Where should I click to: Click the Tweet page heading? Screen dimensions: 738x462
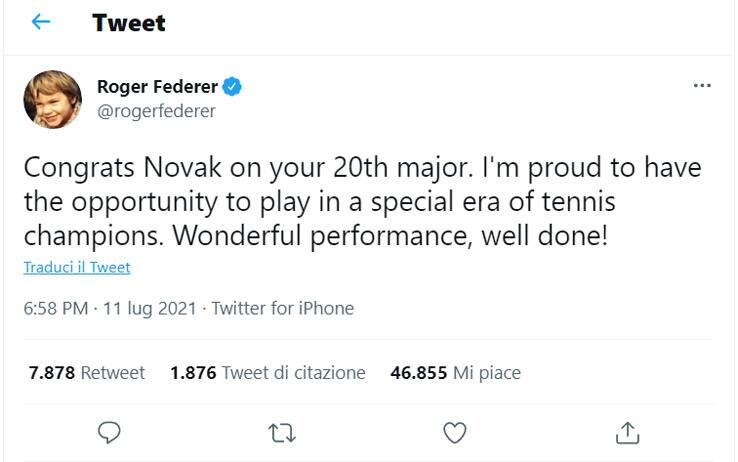click(129, 22)
